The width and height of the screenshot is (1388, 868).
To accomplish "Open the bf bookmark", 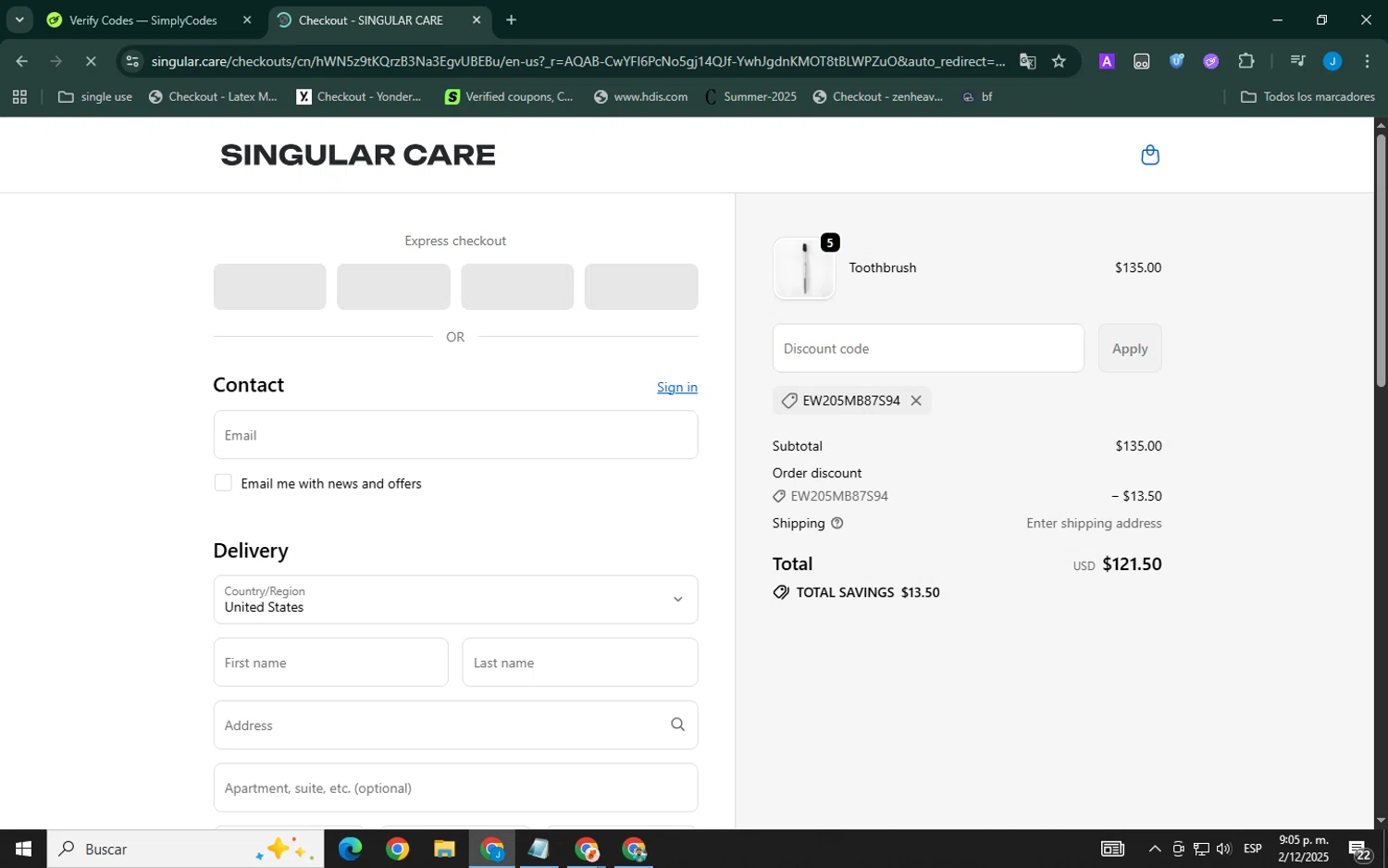I will 977,97.
